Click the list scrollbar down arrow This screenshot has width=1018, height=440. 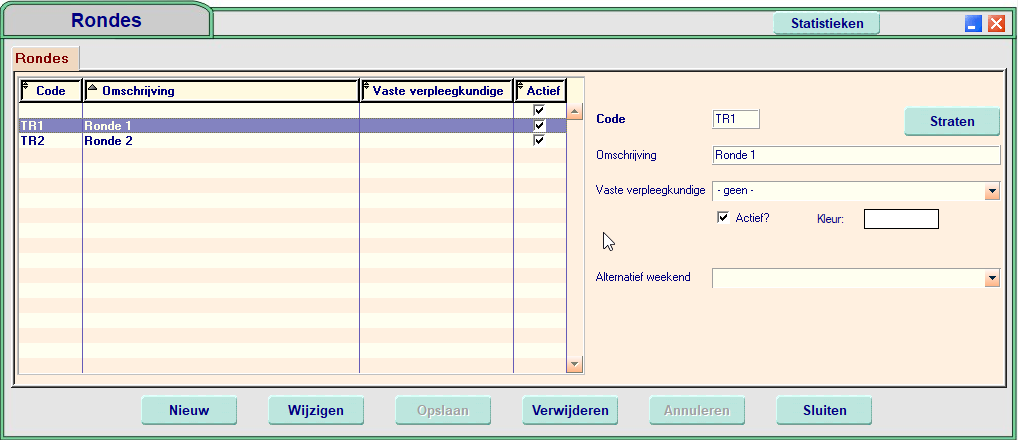tap(574, 365)
